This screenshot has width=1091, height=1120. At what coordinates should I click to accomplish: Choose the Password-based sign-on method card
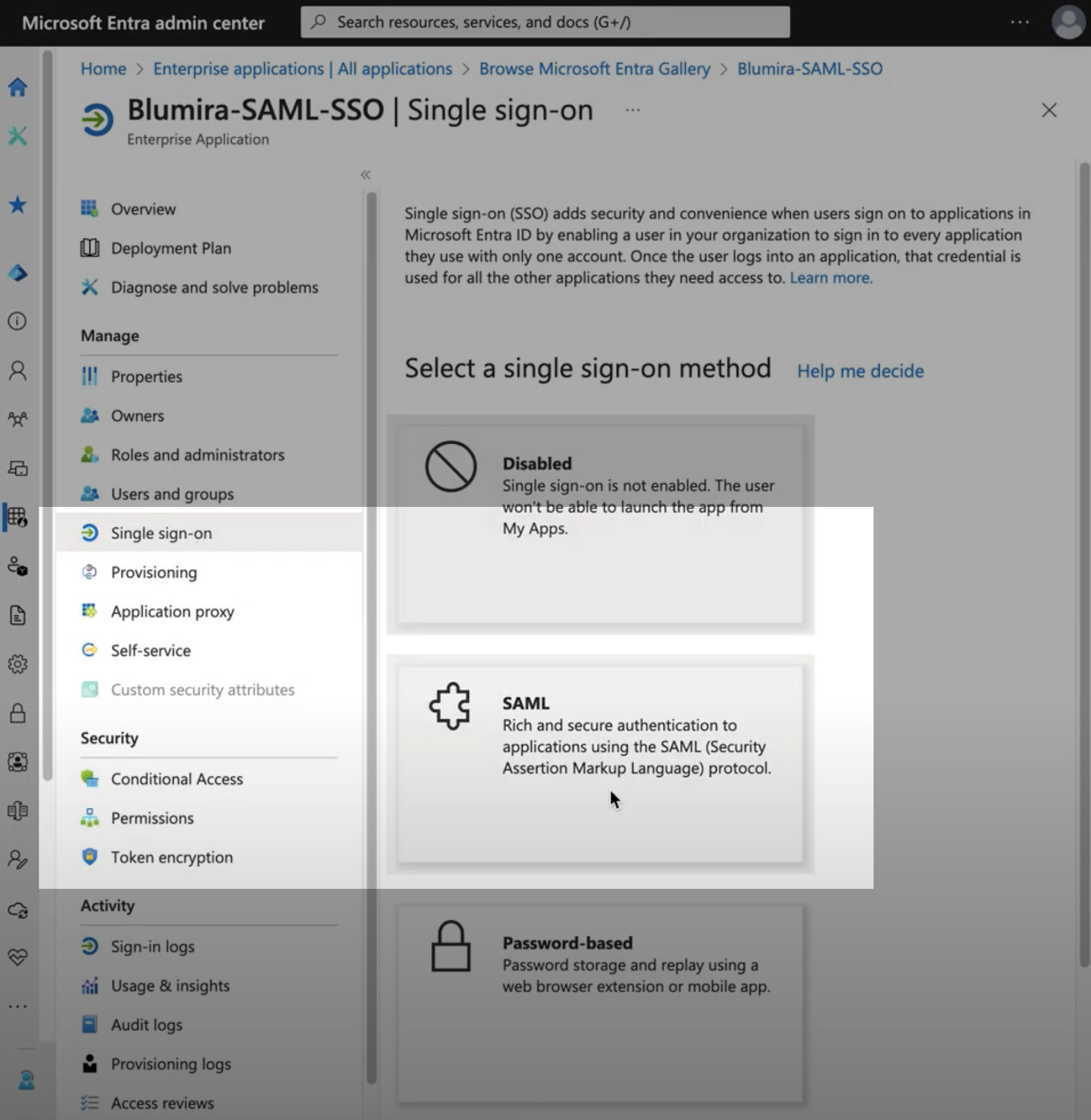pos(600,1004)
